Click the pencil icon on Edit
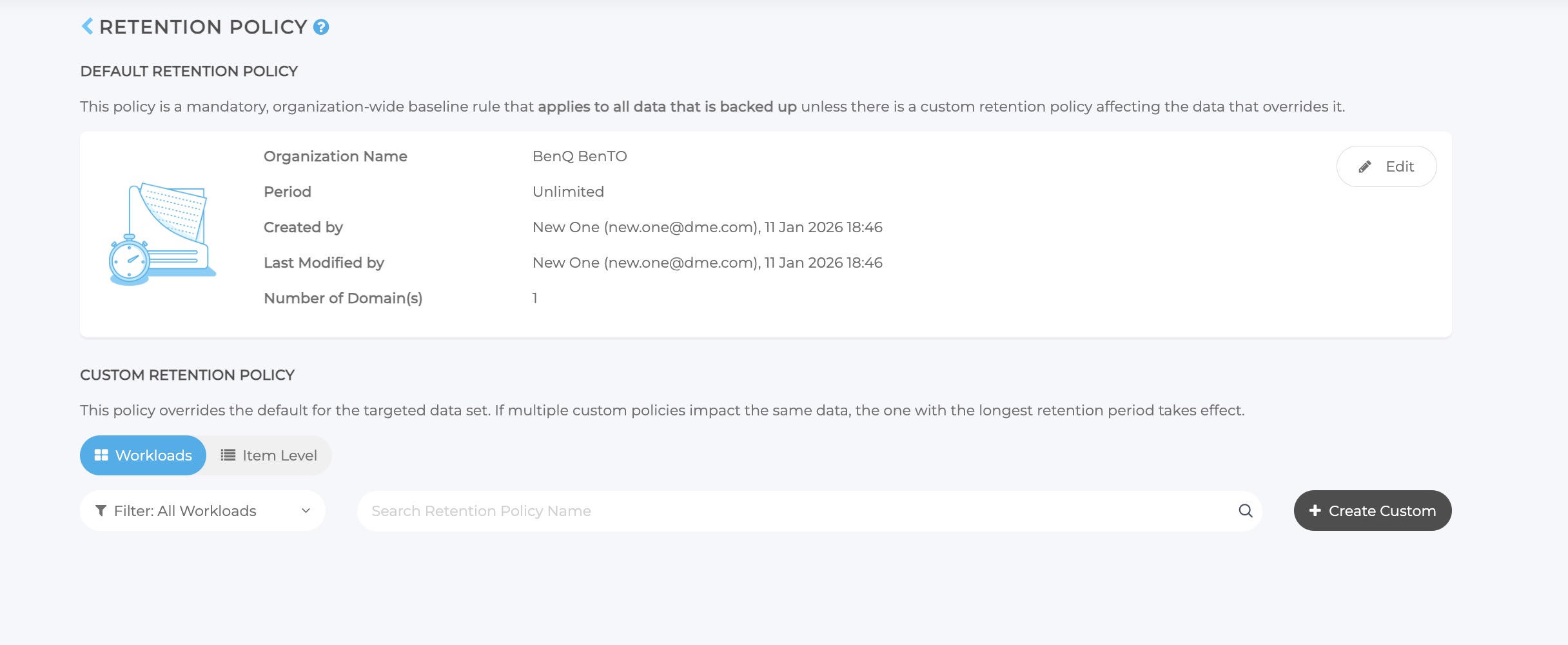 (x=1364, y=167)
